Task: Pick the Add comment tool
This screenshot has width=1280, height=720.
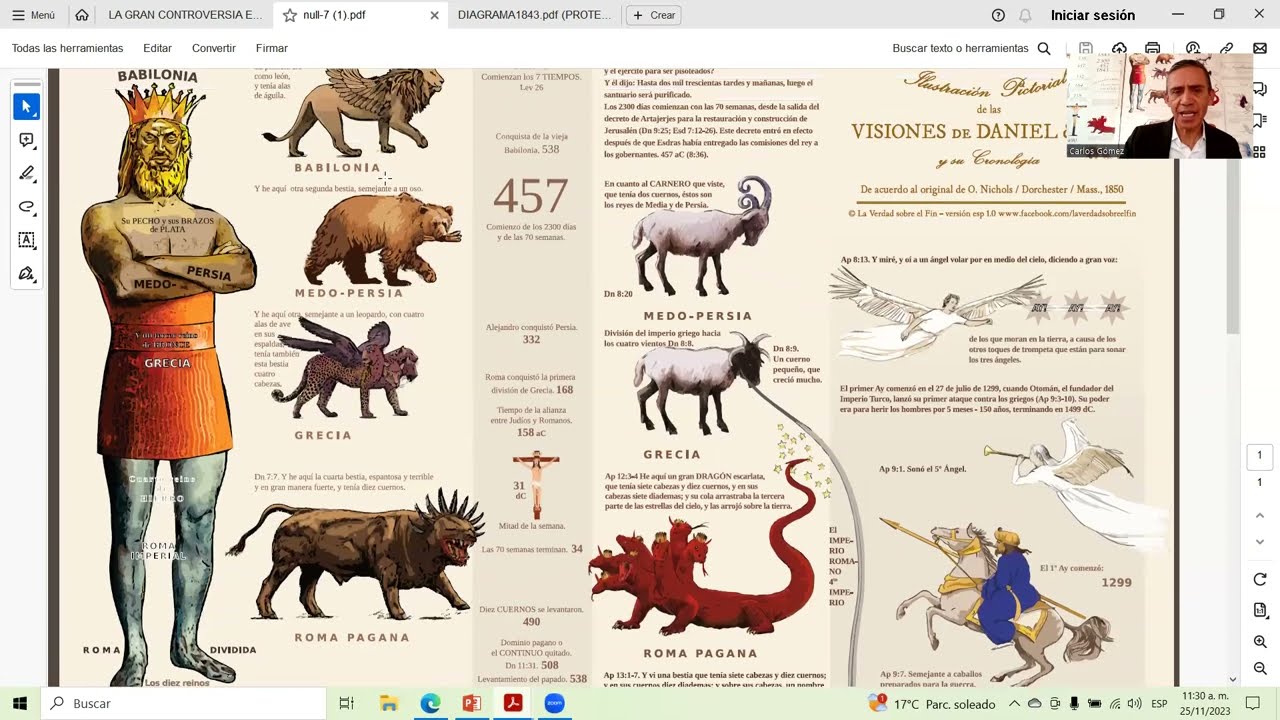Action: pos(27,140)
